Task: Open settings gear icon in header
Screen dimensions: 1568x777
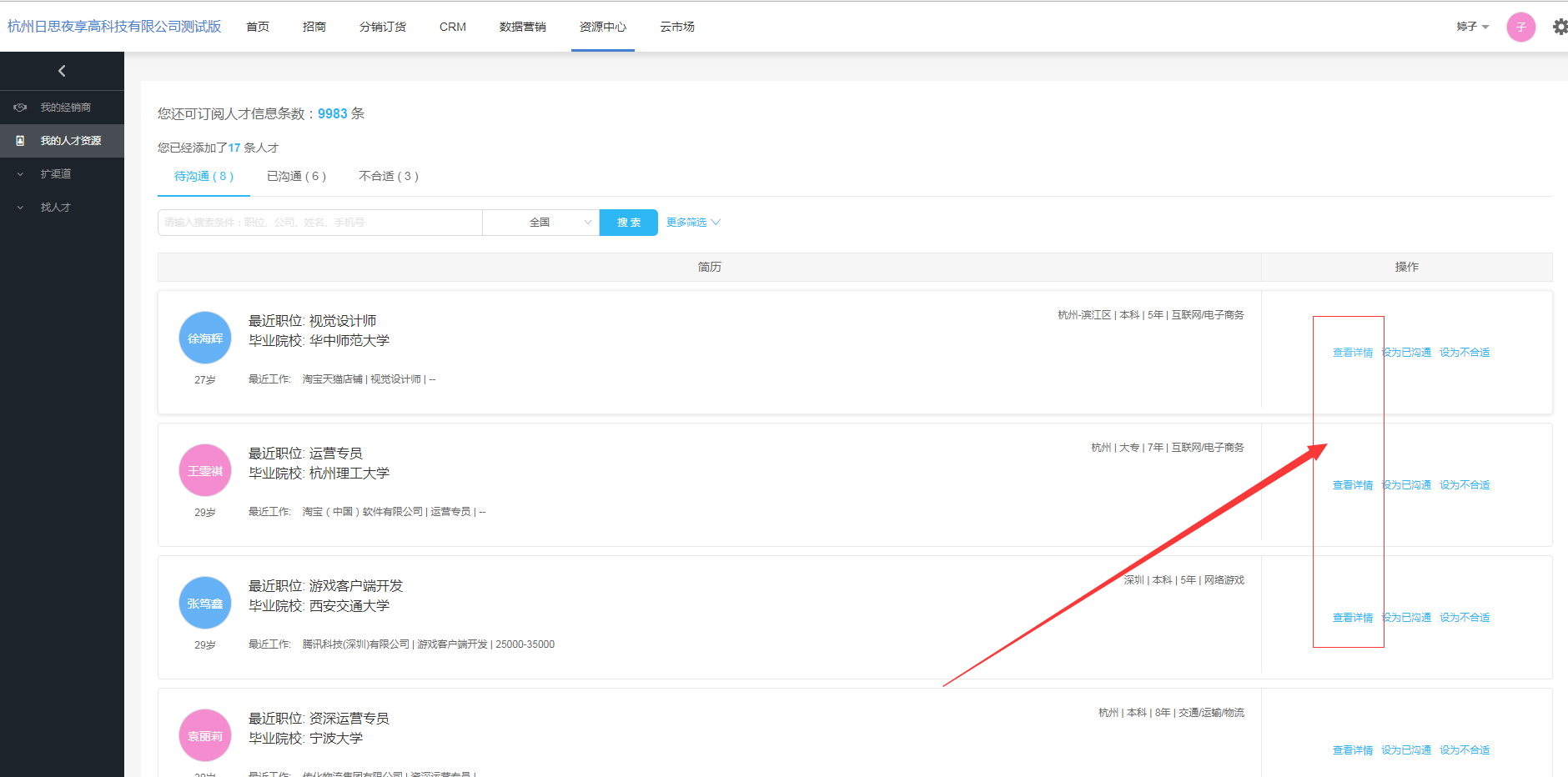Action: [x=1559, y=27]
